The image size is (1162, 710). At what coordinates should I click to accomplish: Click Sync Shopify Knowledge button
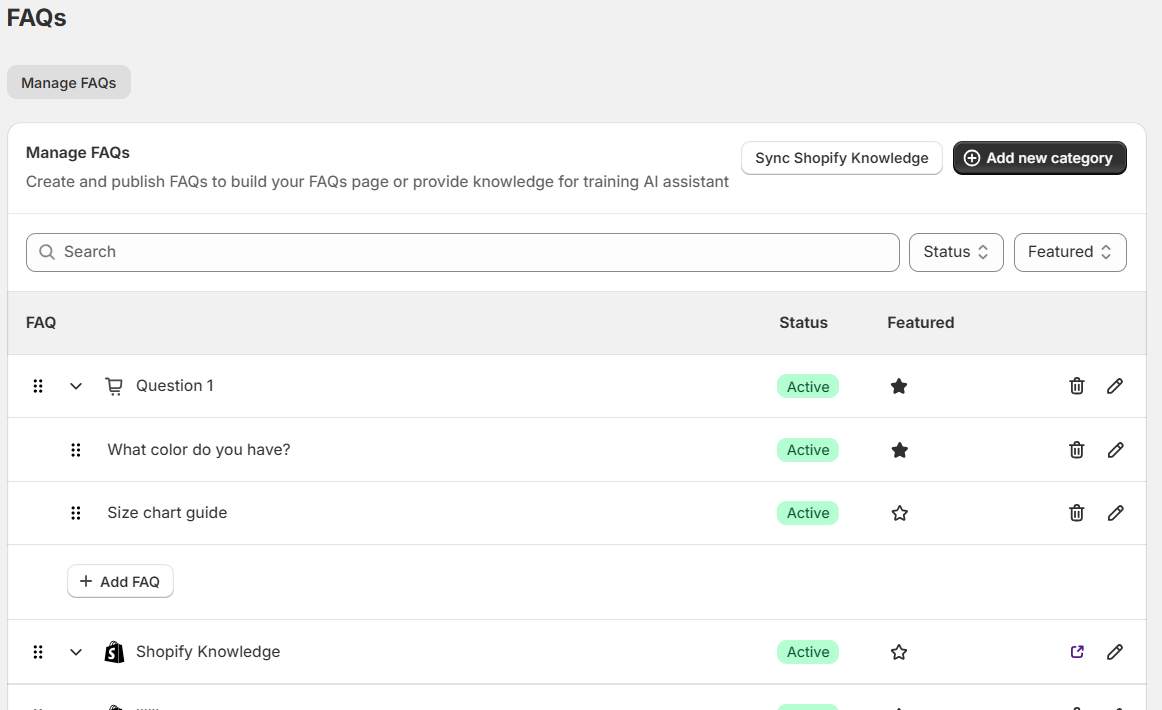click(841, 158)
